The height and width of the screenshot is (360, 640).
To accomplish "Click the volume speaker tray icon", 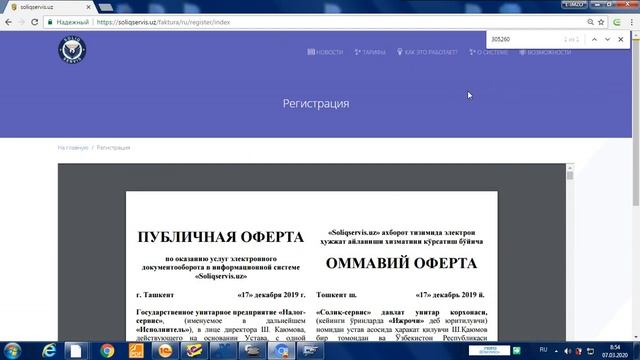I will (x=567, y=351).
